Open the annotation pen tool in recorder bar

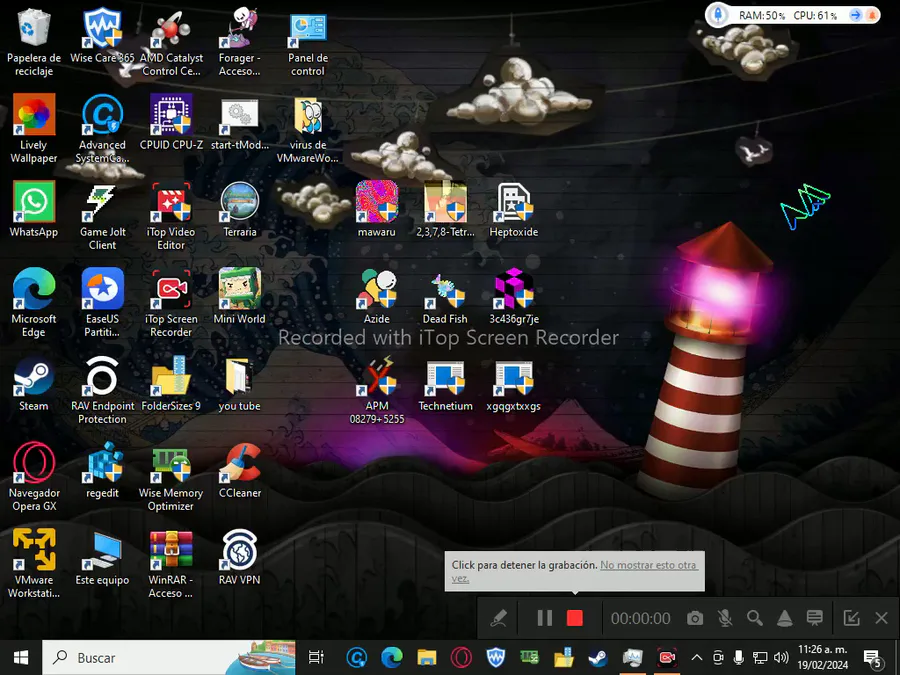(498, 618)
